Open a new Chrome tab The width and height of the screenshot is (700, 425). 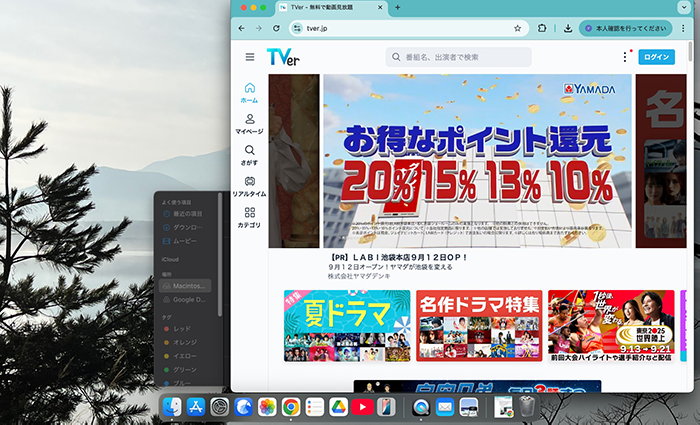click(x=397, y=8)
